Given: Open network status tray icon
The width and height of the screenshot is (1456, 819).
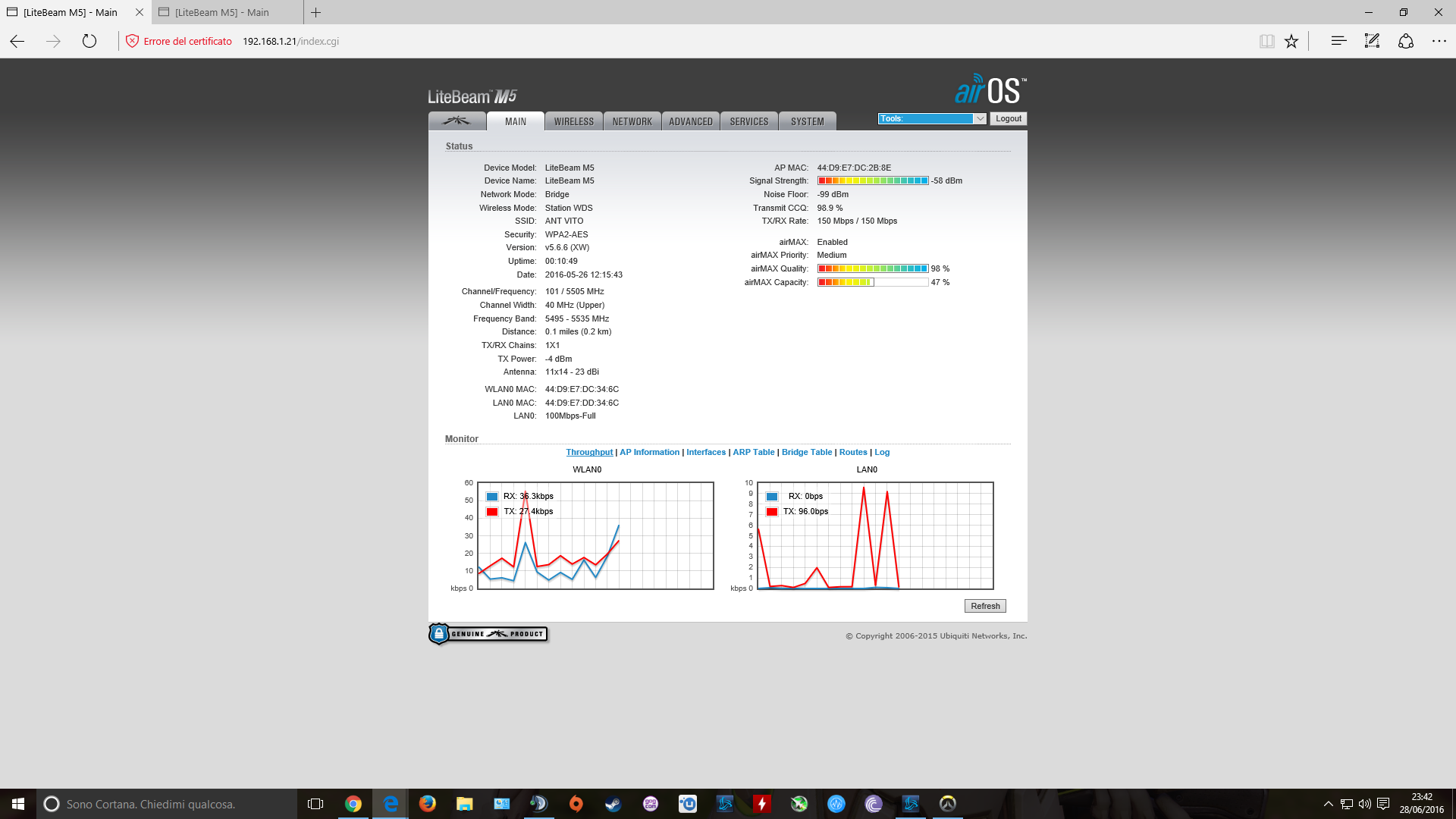Looking at the screenshot, I should click(x=1347, y=804).
